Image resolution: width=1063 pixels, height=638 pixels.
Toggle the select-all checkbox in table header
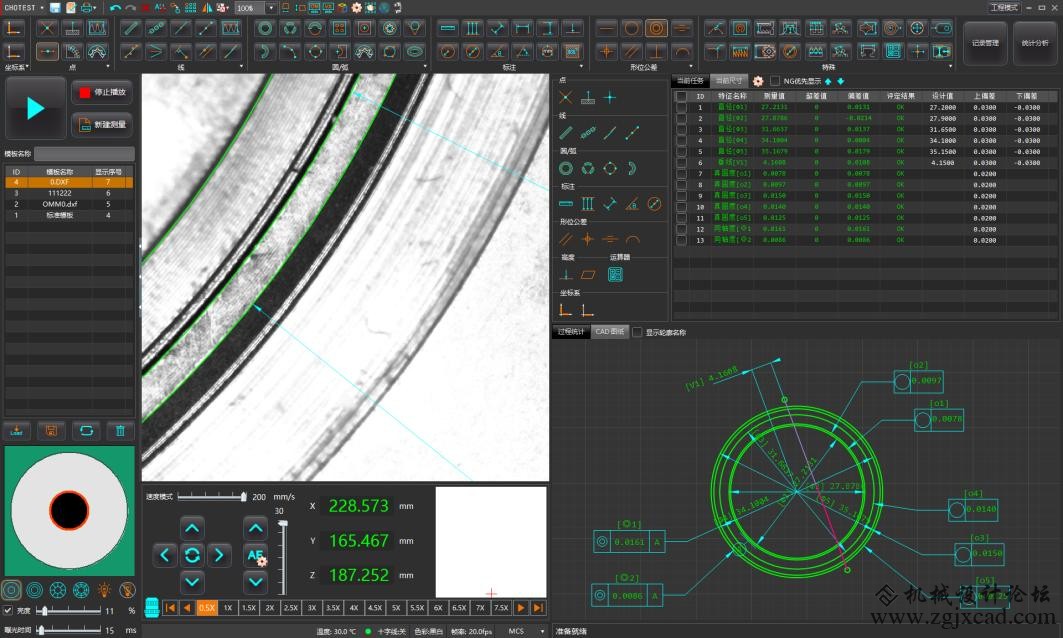click(x=681, y=96)
